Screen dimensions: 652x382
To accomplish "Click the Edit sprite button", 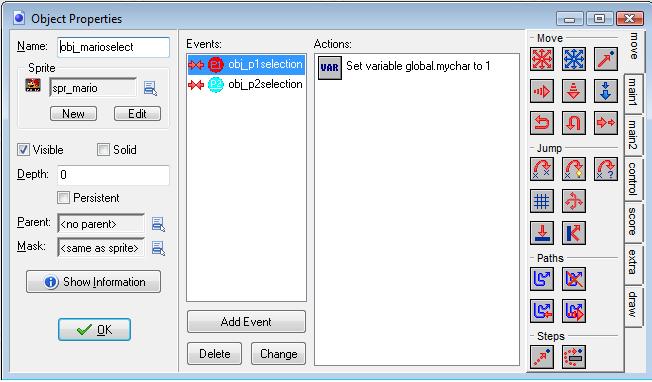I will [x=137, y=113].
